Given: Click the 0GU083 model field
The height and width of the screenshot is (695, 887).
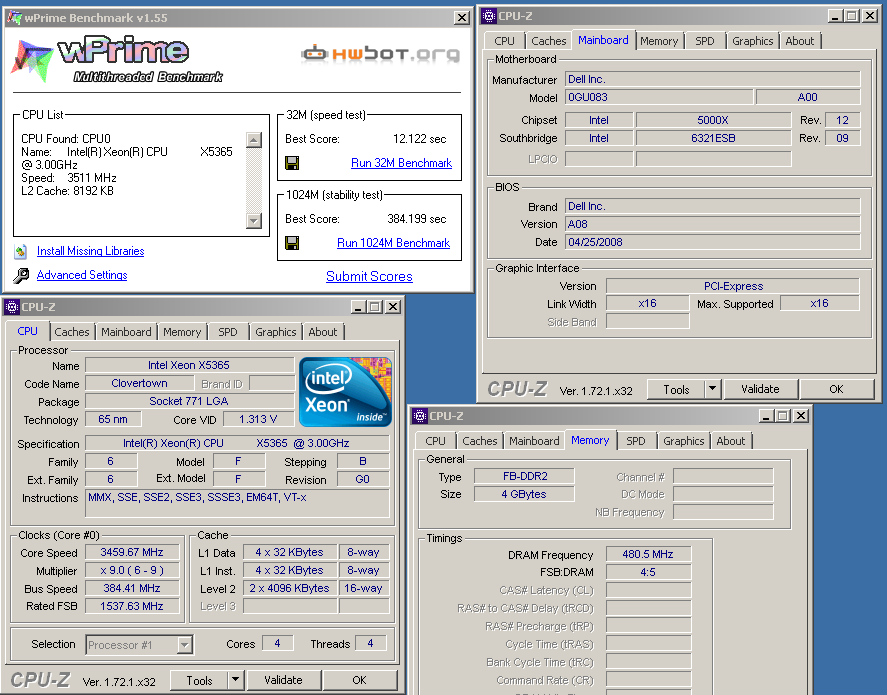Looking at the screenshot, I should [659, 97].
